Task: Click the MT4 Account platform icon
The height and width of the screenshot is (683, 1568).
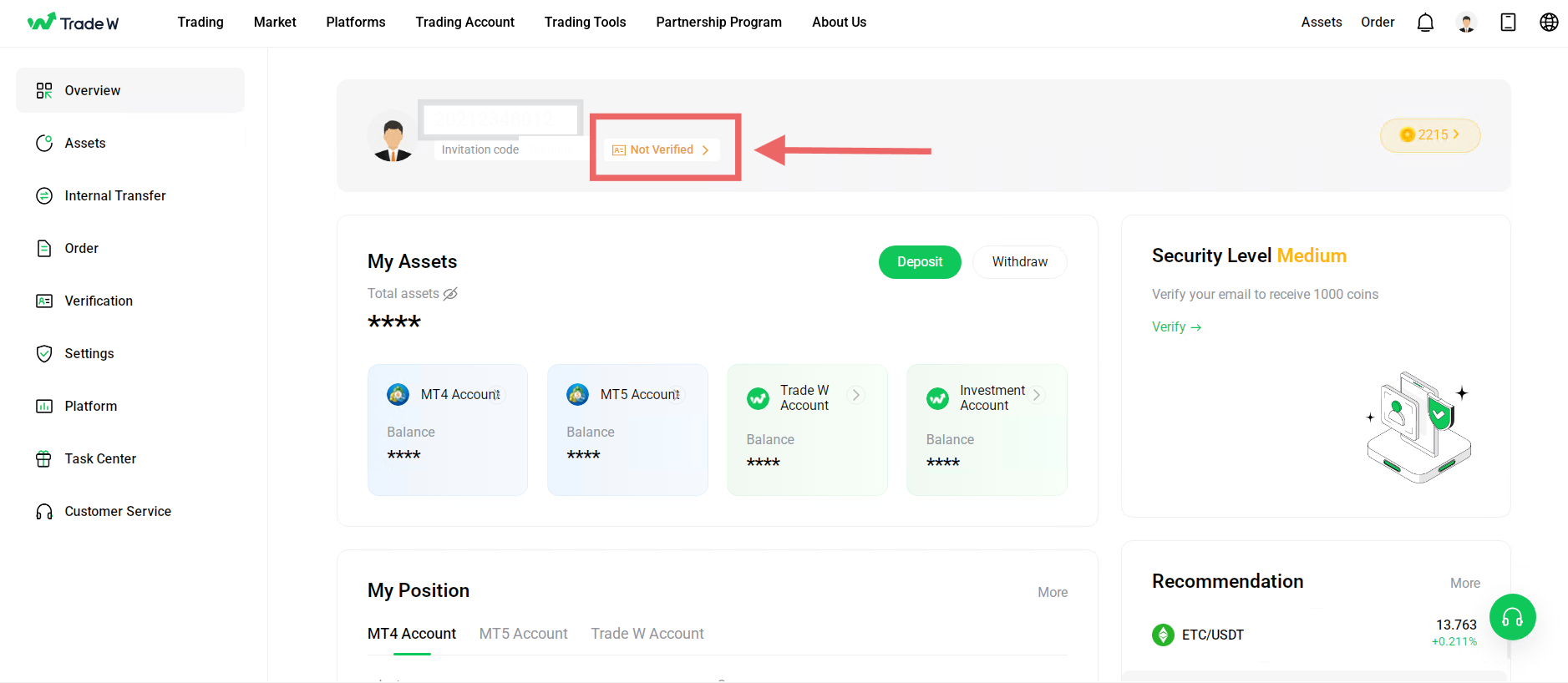Action: click(398, 394)
